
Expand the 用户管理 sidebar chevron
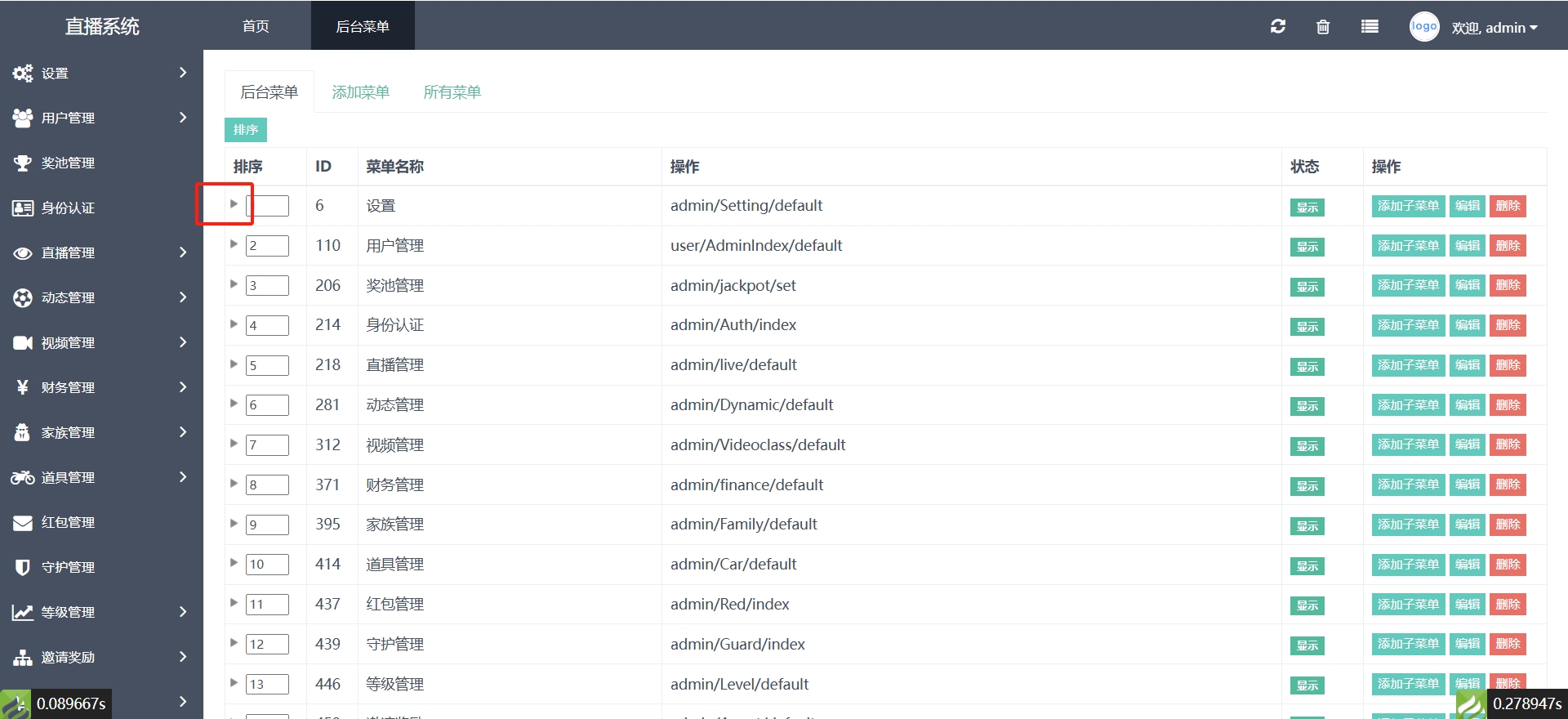pyautogui.click(x=183, y=118)
